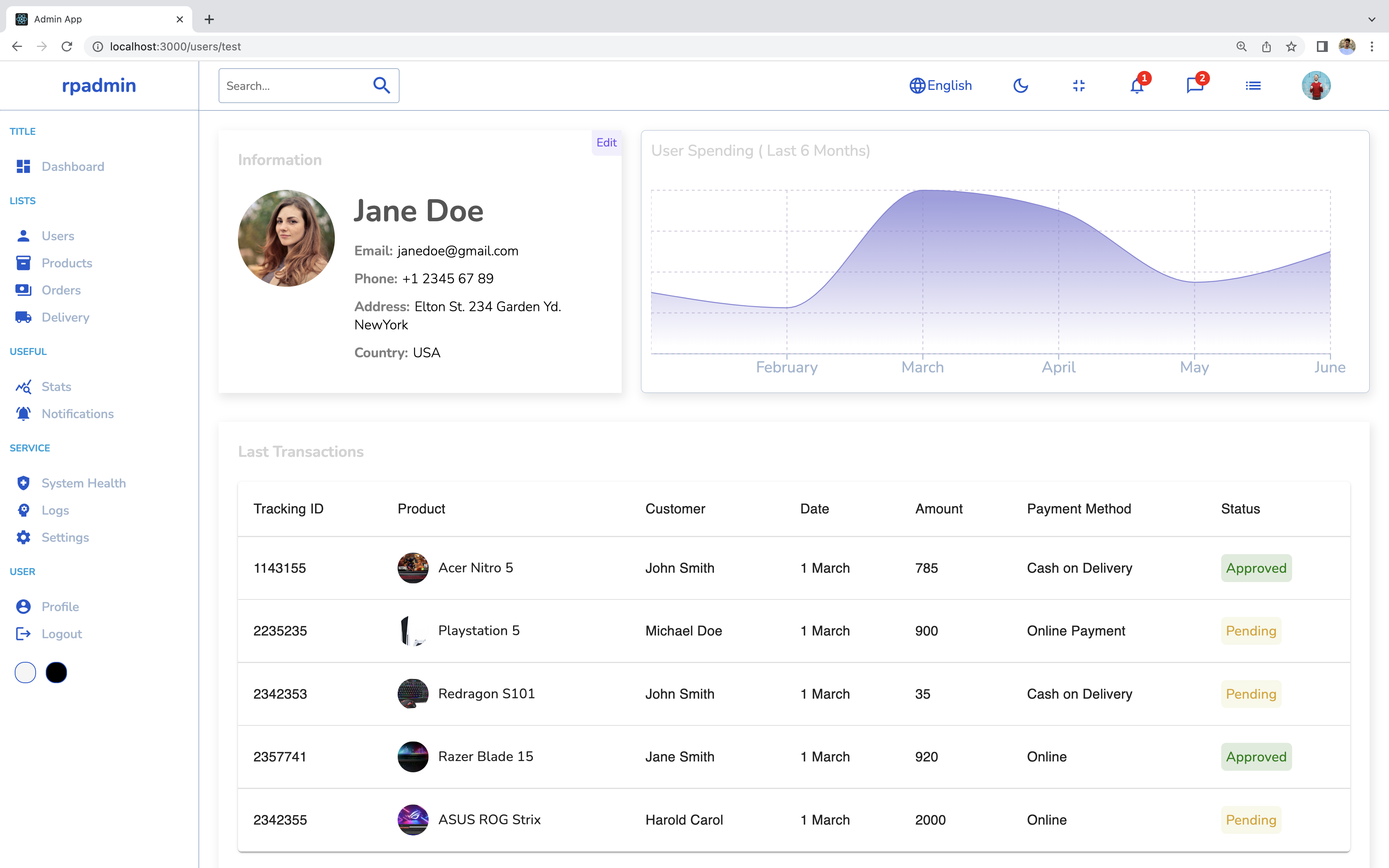Click the Logout link in the sidebar
The width and height of the screenshot is (1389, 868).
click(x=61, y=634)
